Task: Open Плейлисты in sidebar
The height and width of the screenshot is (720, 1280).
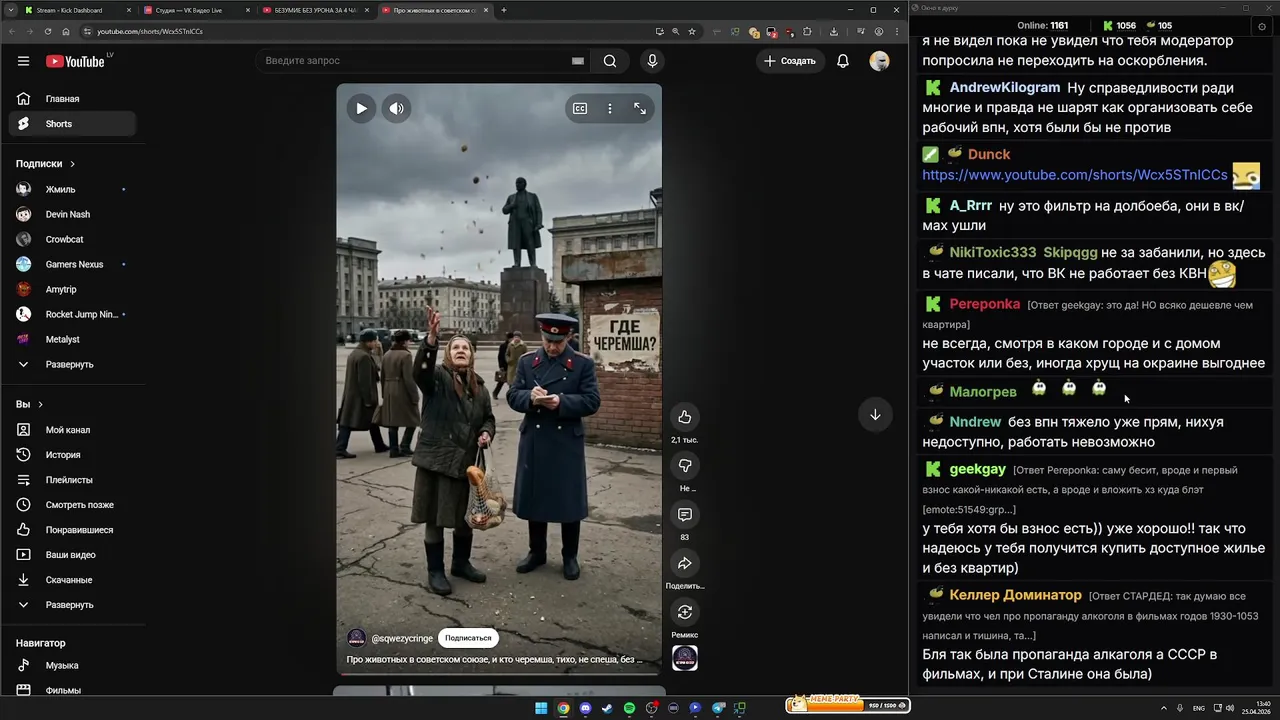Action: click(x=72, y=480)
